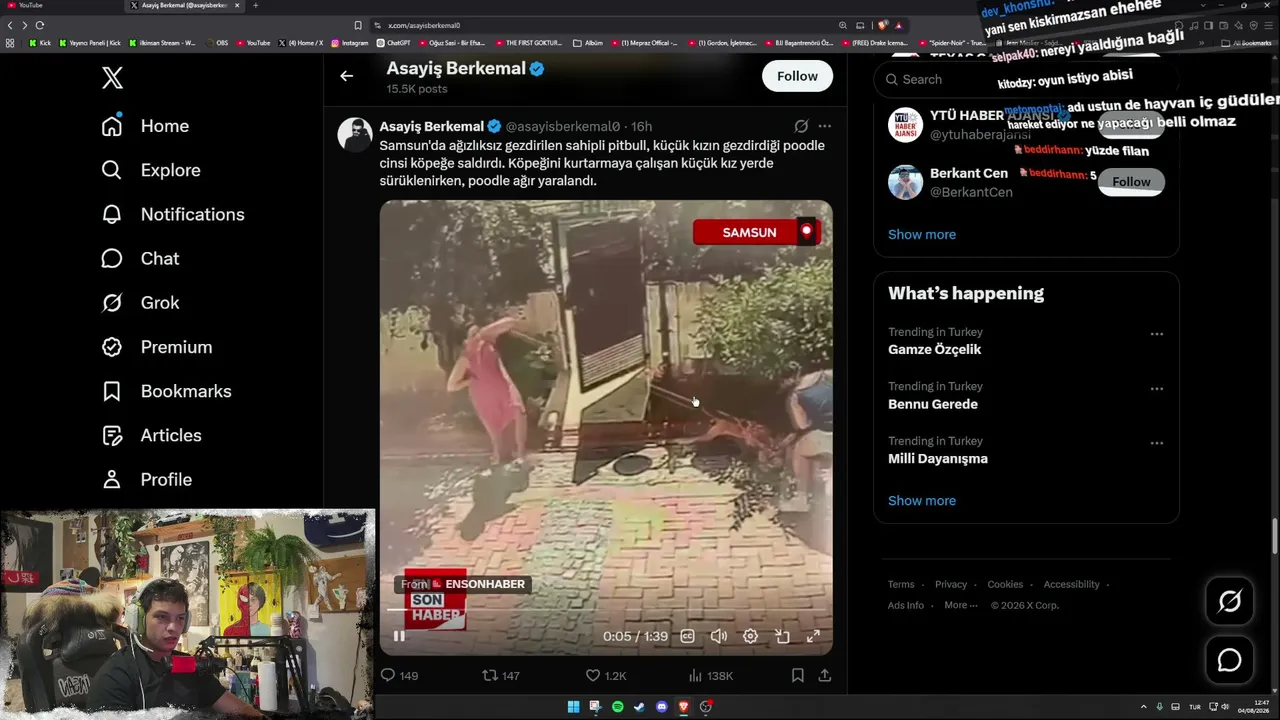Image resolution: width=1280 pixels, height=720 pixels.
Task: Enter fullscreen on the video
Action: (813, 636)
